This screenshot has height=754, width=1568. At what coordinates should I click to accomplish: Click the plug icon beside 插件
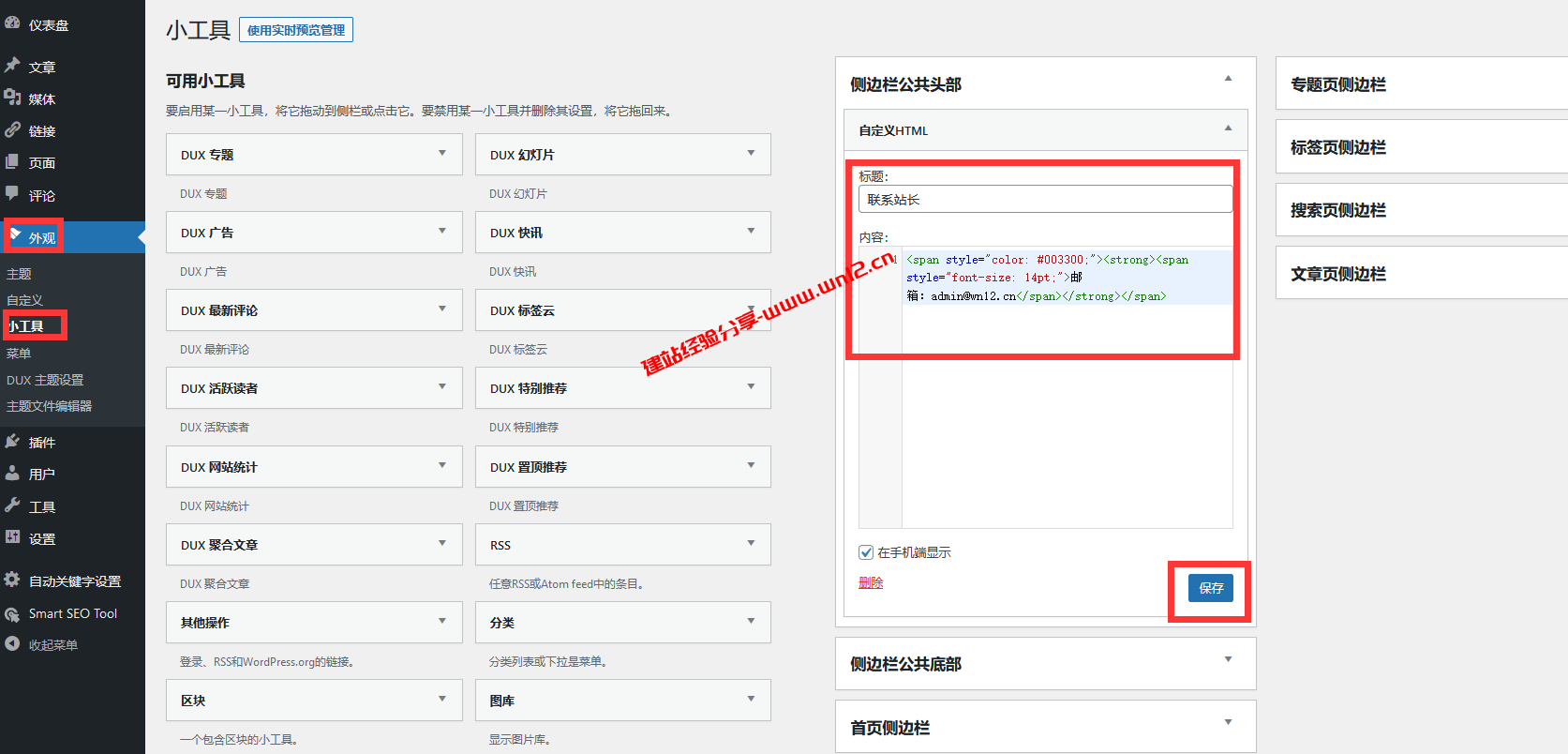(x=12, y=441)
